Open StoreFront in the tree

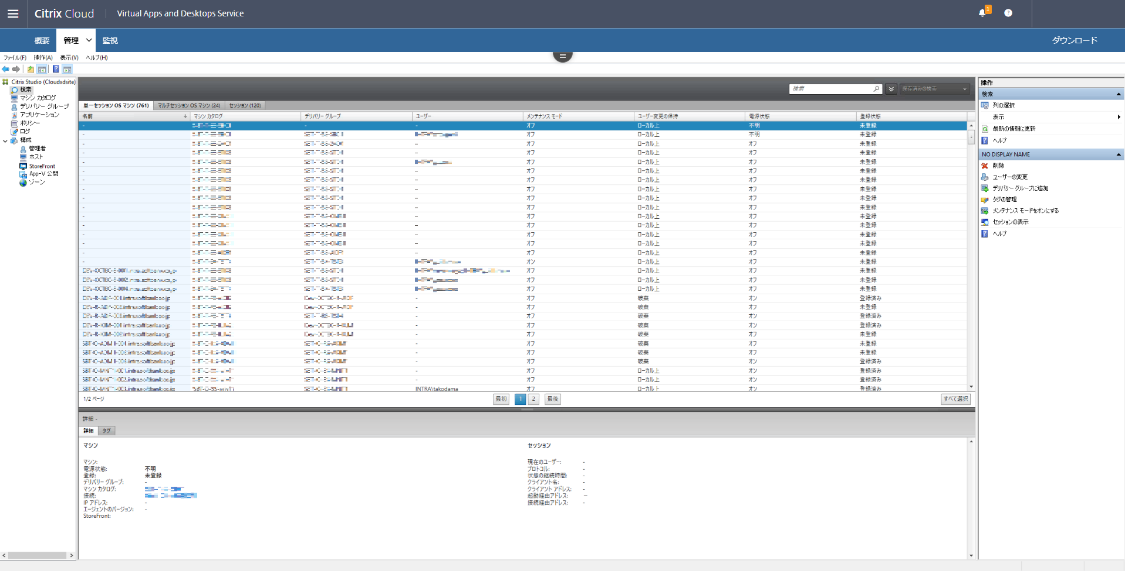coord(42,166)
